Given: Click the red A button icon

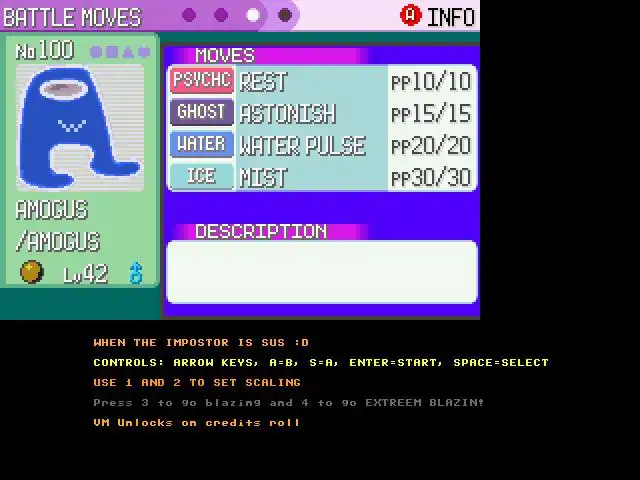Looking at the screenshot, I should point(410,16).
